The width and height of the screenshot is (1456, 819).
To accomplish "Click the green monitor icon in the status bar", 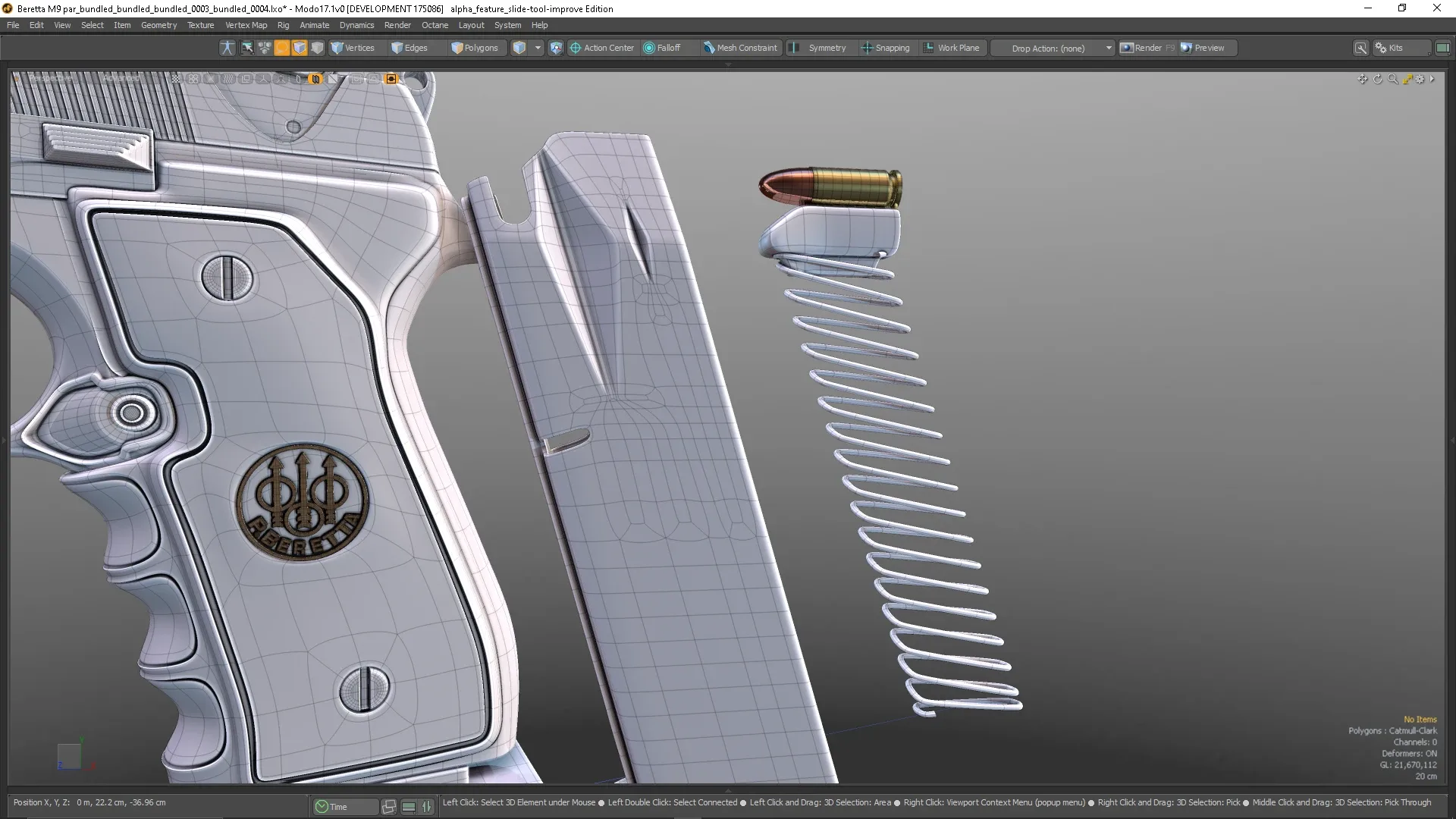I will pyautogui.click(x=409, y=807).
